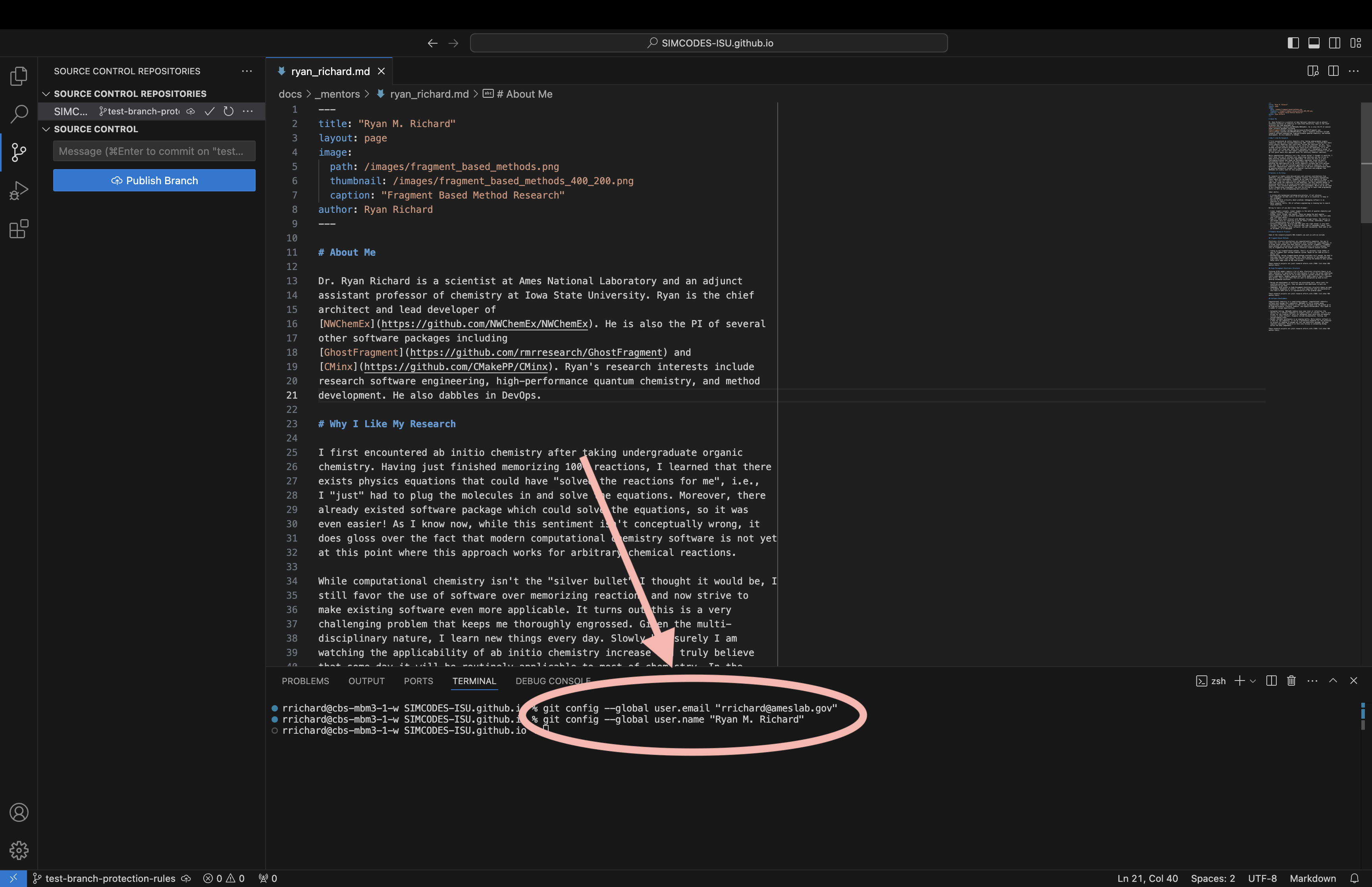The image size is (1372, 887).
Task: Open Source Control Repositories views menu
Action: pyautogui.click(x=247, y=71)
